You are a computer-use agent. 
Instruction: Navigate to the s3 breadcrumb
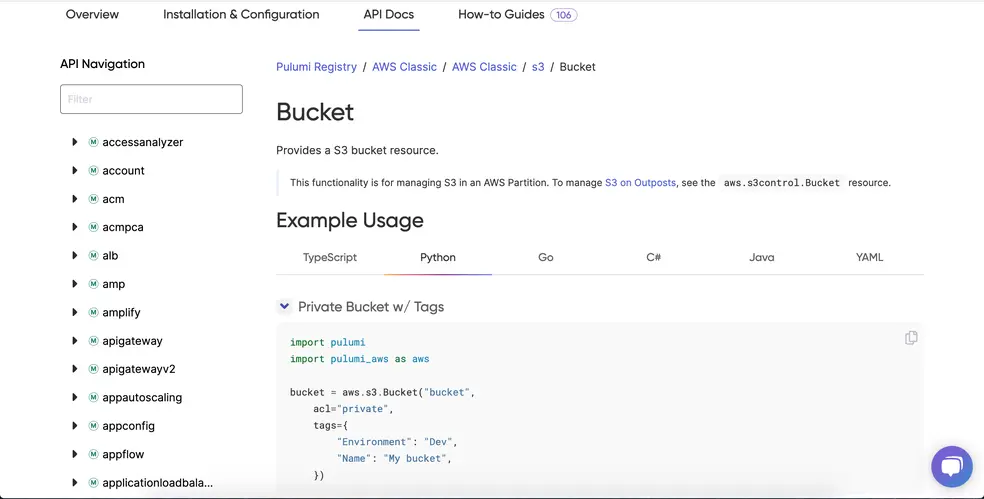tap(538, 67)
